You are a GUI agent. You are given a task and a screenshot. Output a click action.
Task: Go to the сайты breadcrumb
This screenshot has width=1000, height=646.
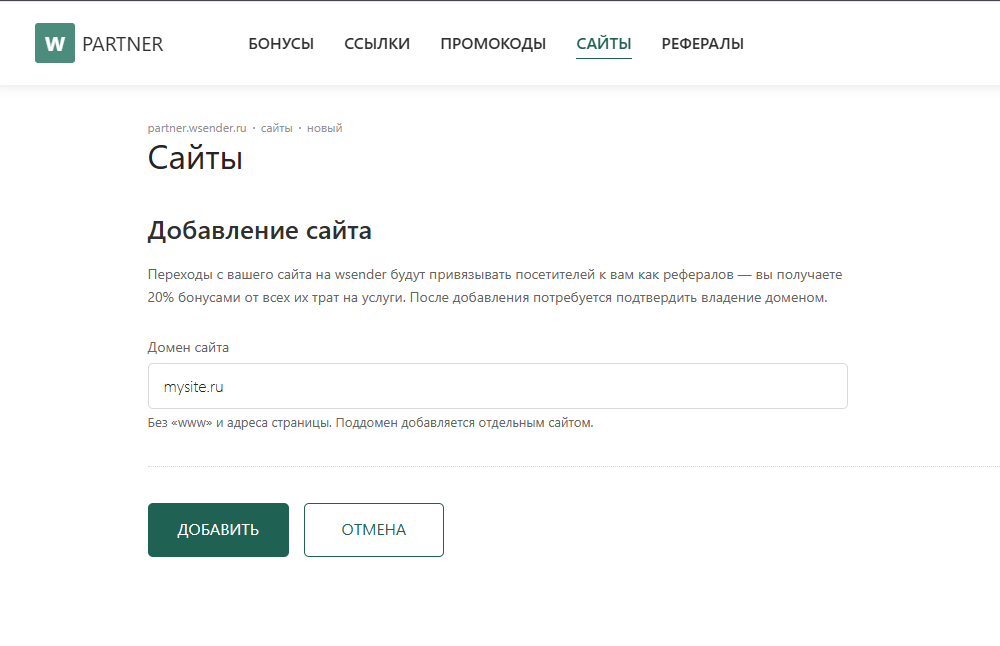click(277, 128)
